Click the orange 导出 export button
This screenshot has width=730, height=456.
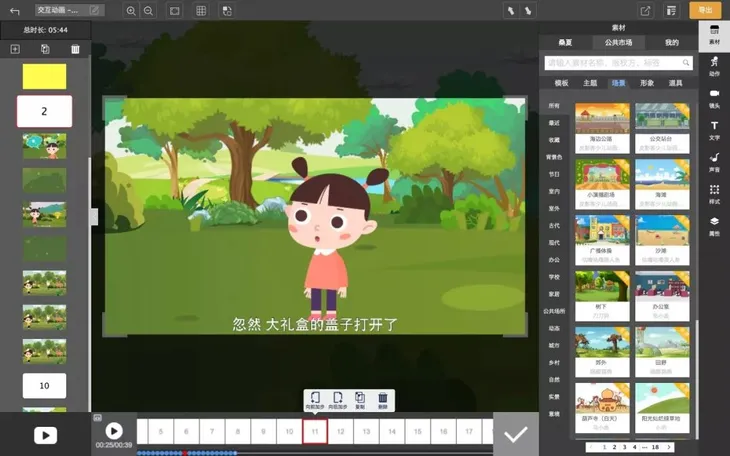tap(705, 10)
